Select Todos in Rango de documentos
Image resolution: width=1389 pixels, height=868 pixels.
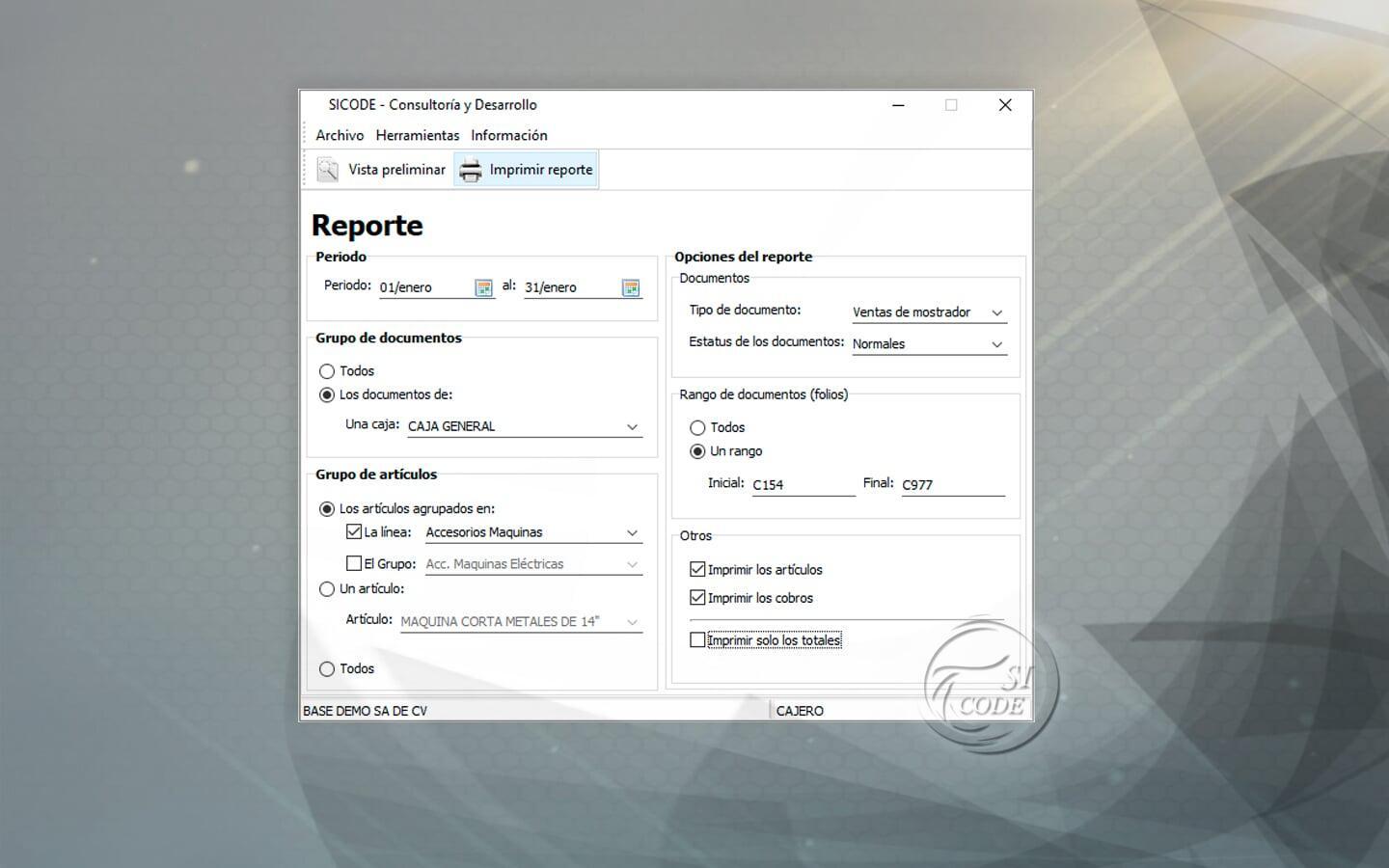click(x=697, y=428)
